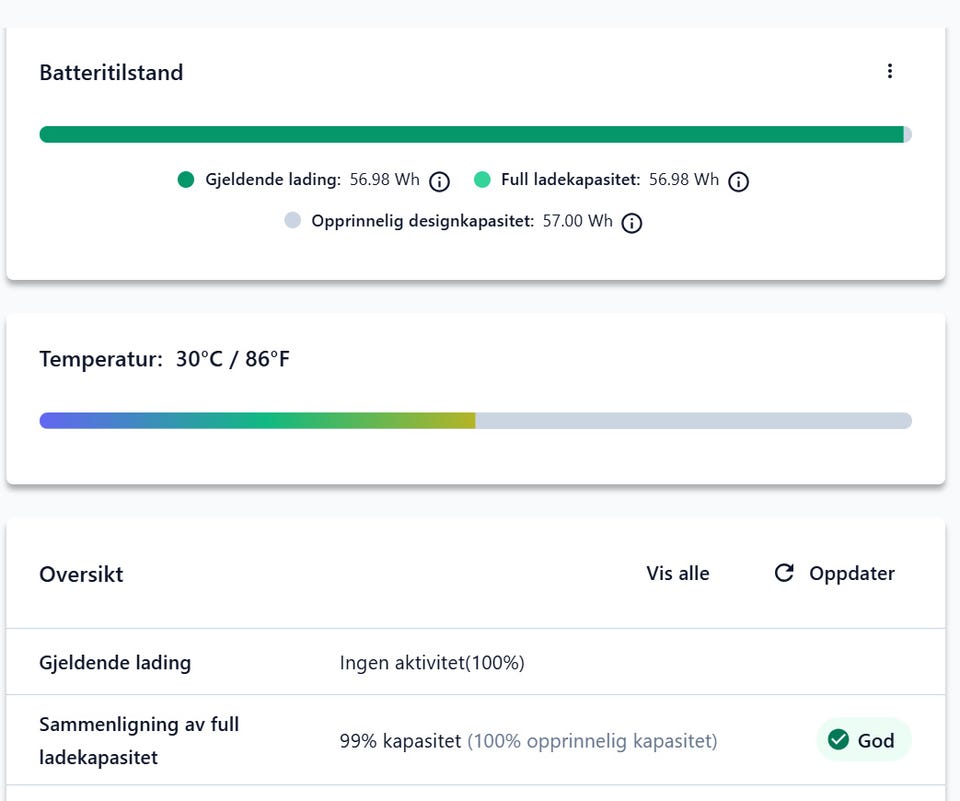
Task: Click the green battery charge progress bar
Action: pos(475,134)
